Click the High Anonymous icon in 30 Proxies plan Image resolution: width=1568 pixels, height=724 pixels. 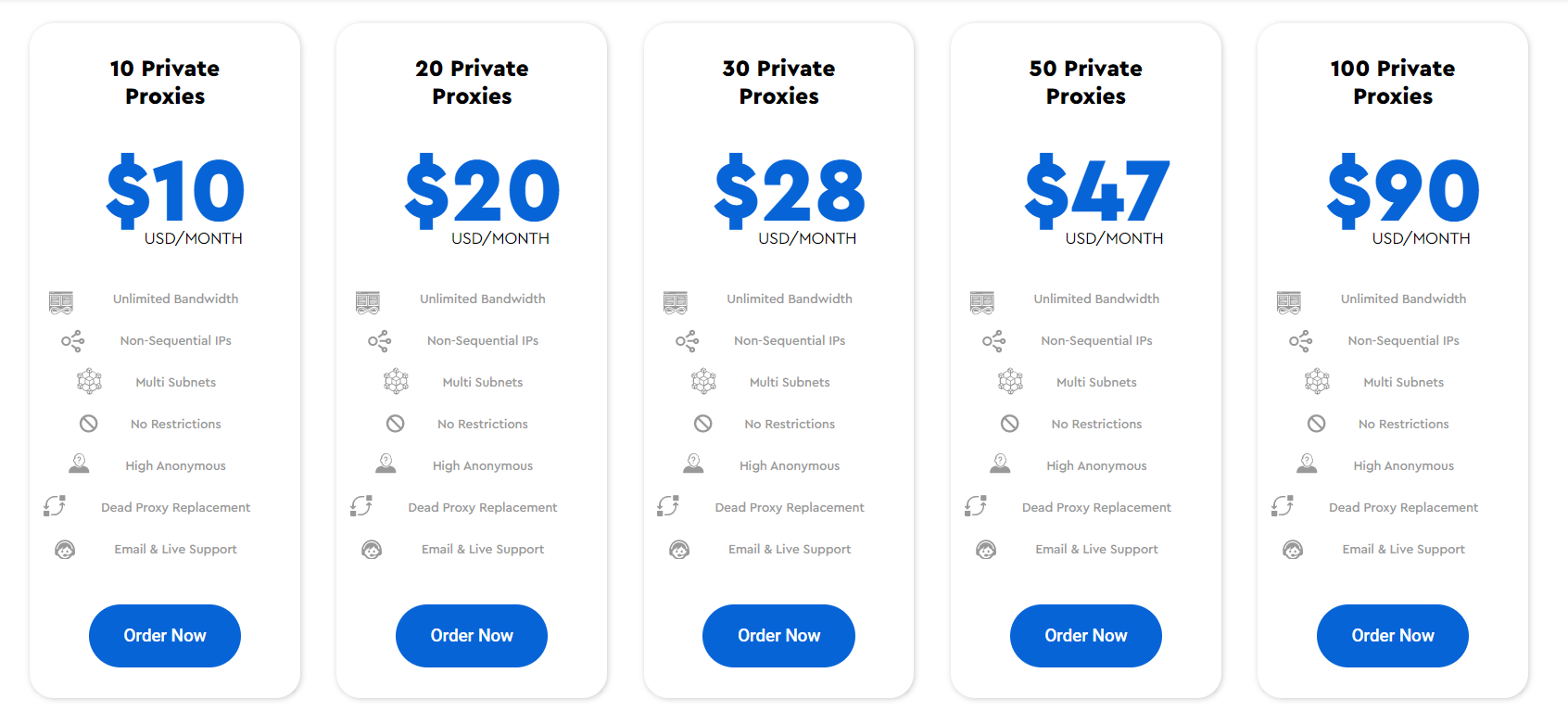click(693, 464)
